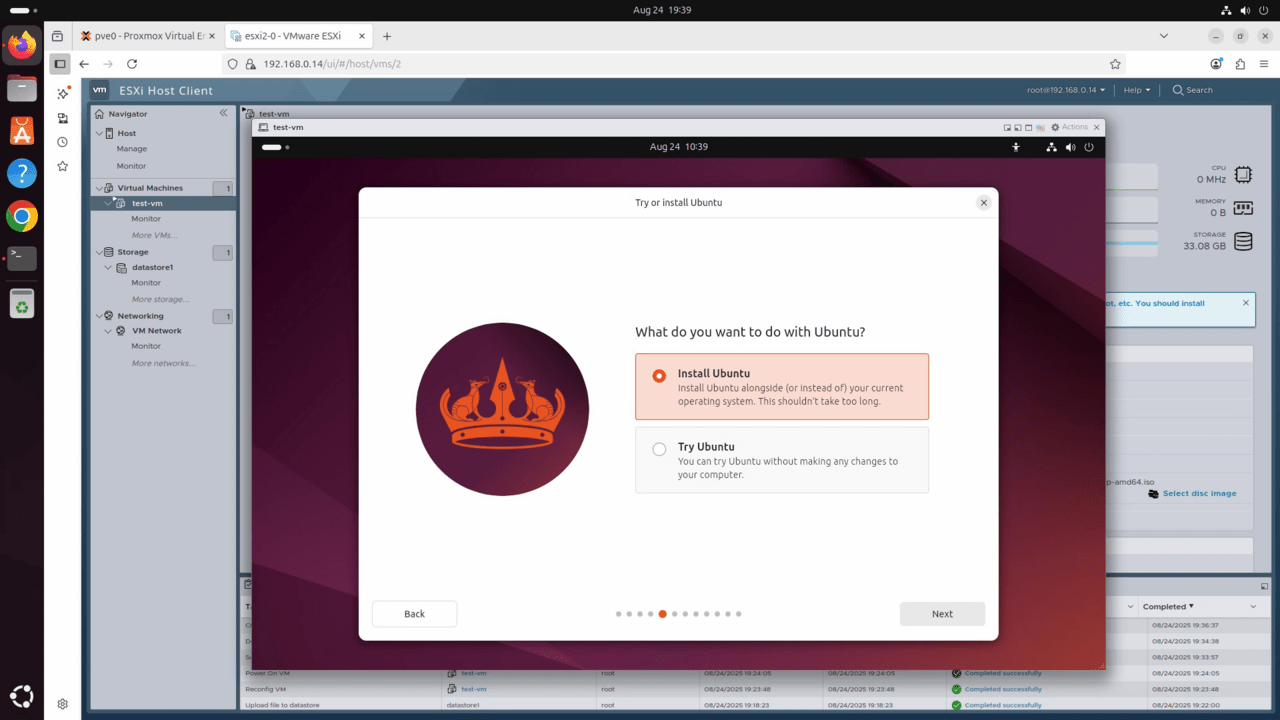1280x720 pixels.
Task: Collapse the datastore1 tree node
Action: click(x=109, y=267)
